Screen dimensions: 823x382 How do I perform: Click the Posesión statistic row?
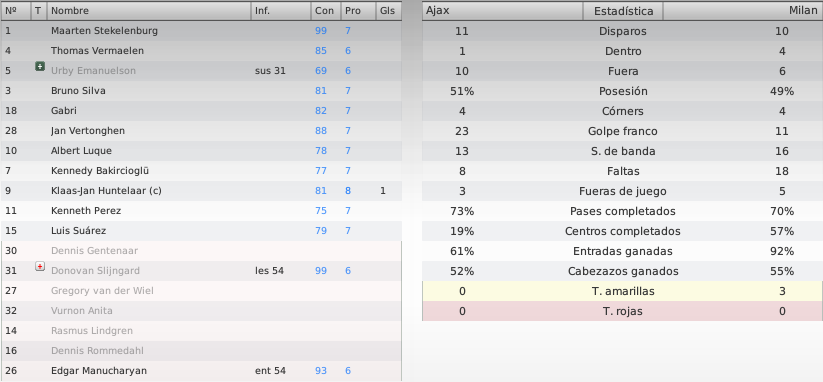(x=622, y=91)
